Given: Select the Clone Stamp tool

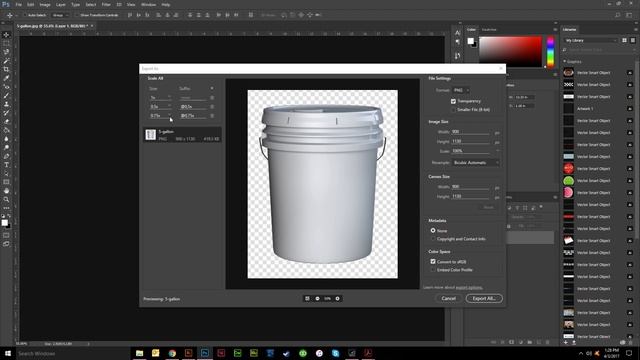Looking at the screenshot, I should [x=6, y=104].
